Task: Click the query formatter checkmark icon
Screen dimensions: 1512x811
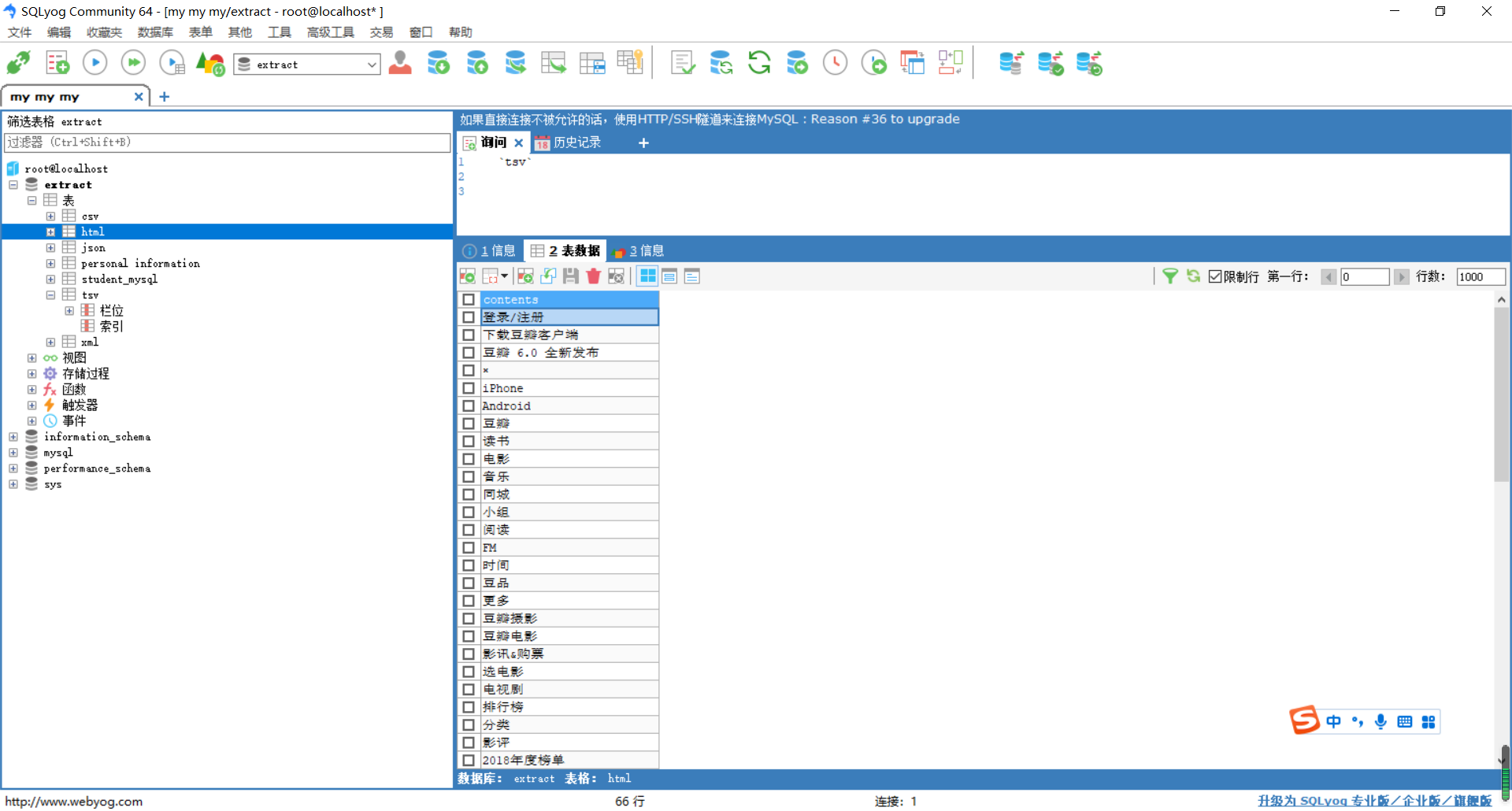Action: 682,62
